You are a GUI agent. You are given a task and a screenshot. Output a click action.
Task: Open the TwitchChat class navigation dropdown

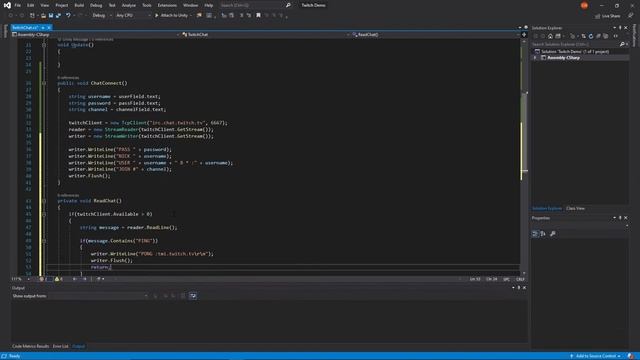(265, 35)
